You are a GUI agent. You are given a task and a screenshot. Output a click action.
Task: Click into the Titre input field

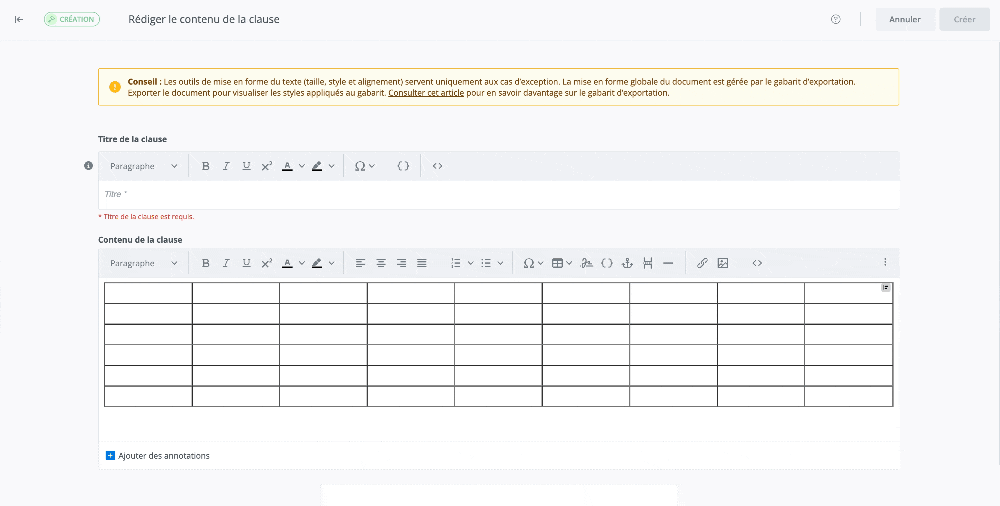[498, 194]
